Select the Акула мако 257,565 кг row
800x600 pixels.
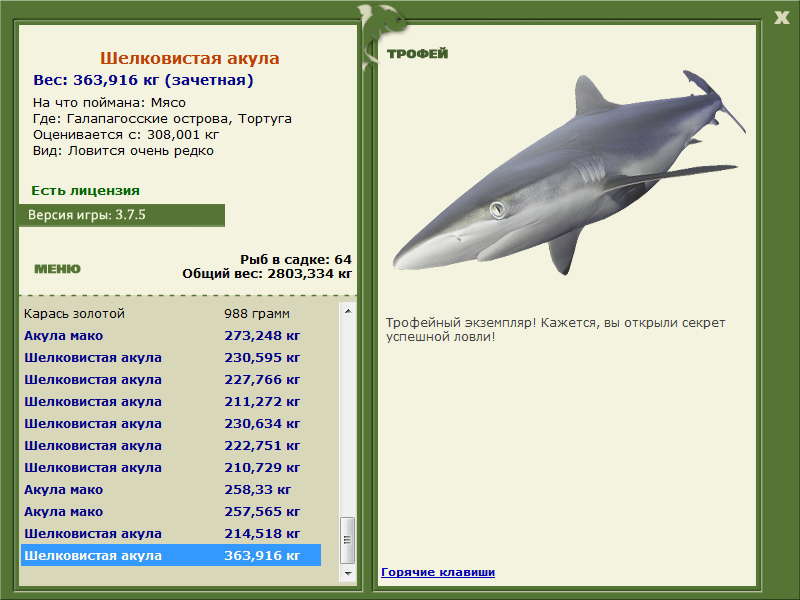pyautogui.click(x=171, y=511)
